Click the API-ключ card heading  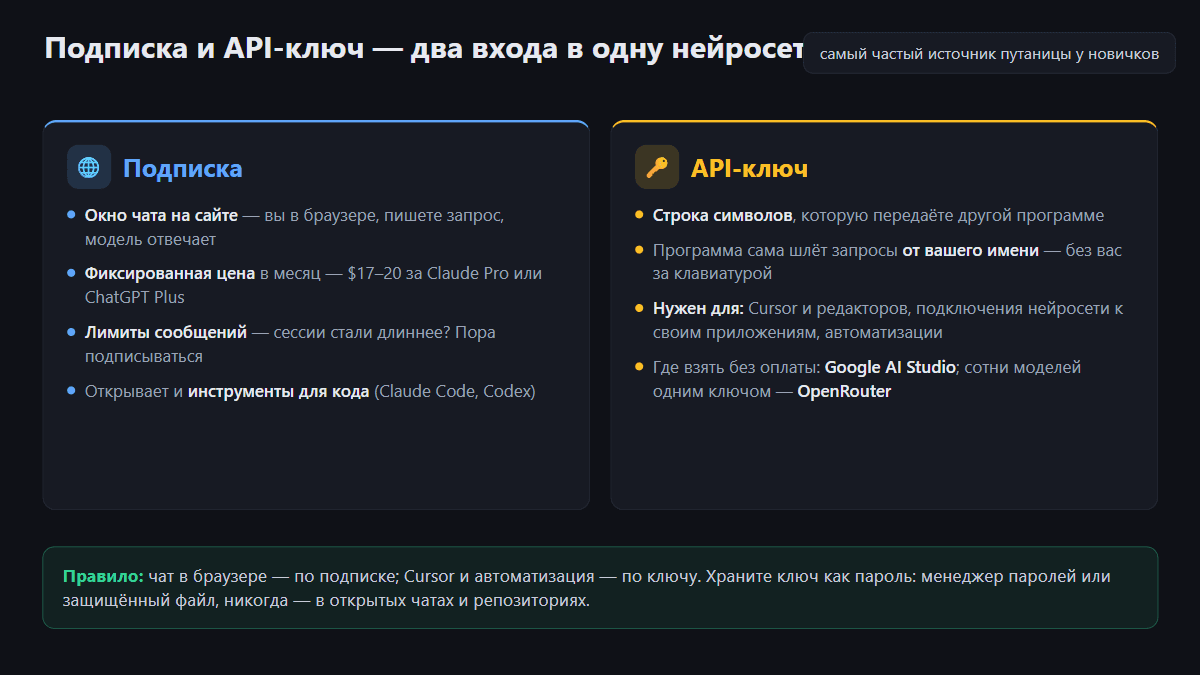pyautogui.click(x=749, y=168)
